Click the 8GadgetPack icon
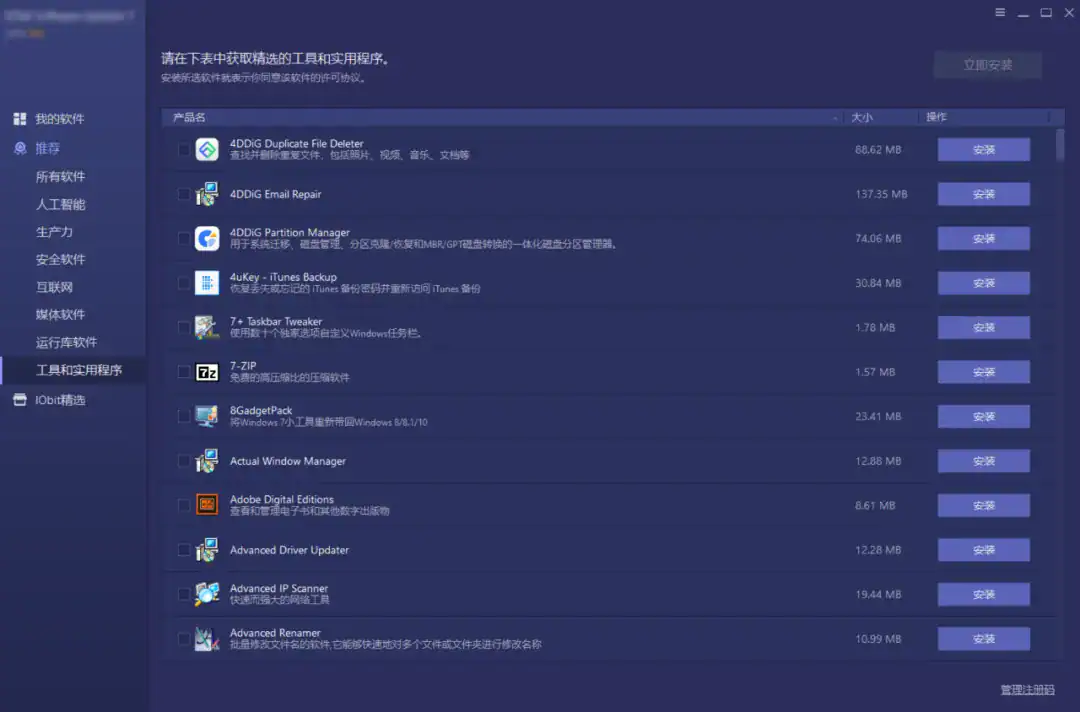The width and height of the screenshot is (1080, 712). [207, 416]
